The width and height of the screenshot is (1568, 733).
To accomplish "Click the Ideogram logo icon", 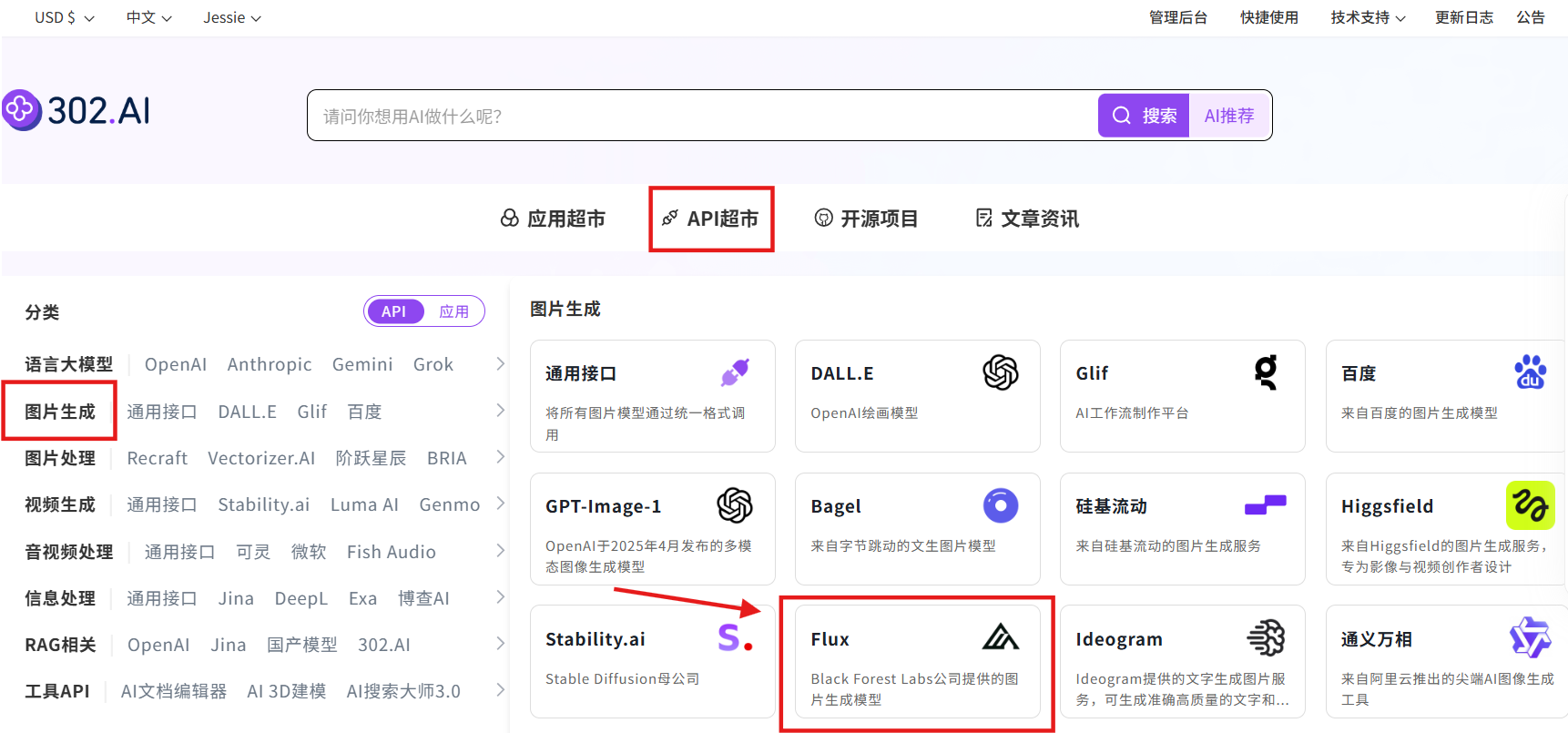I will pos(1266,637).
